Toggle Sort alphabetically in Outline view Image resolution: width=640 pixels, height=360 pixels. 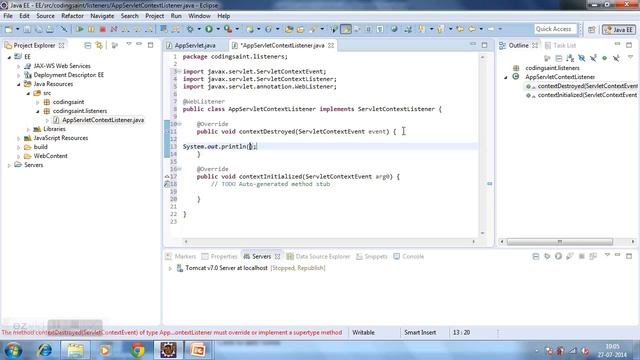[x=570, y=58]
